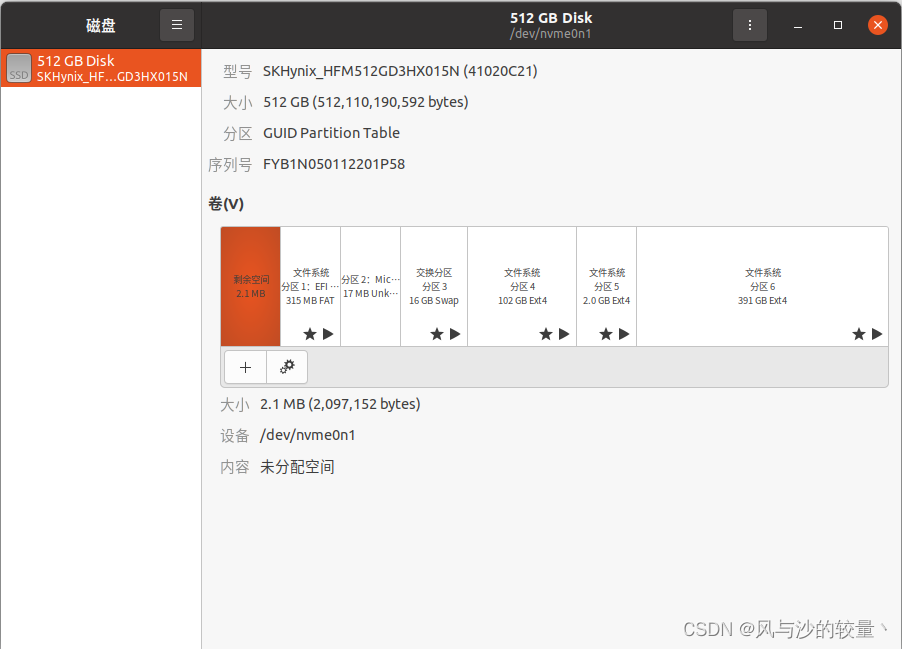Open the drive options three-dot menu
The height and width of the screenshot is (649, 902).
(x=750, y=25)
